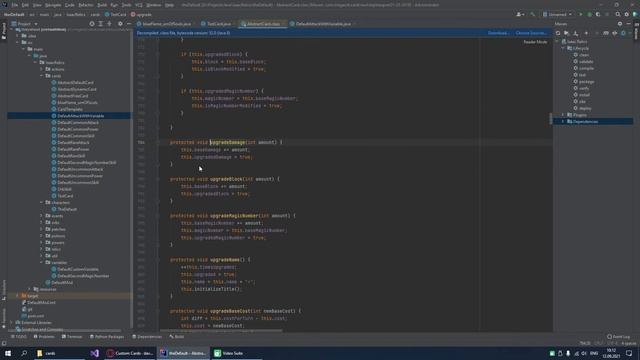
Task: Click the Custom Cards taskbar window button
Action: tap(130, 353)
